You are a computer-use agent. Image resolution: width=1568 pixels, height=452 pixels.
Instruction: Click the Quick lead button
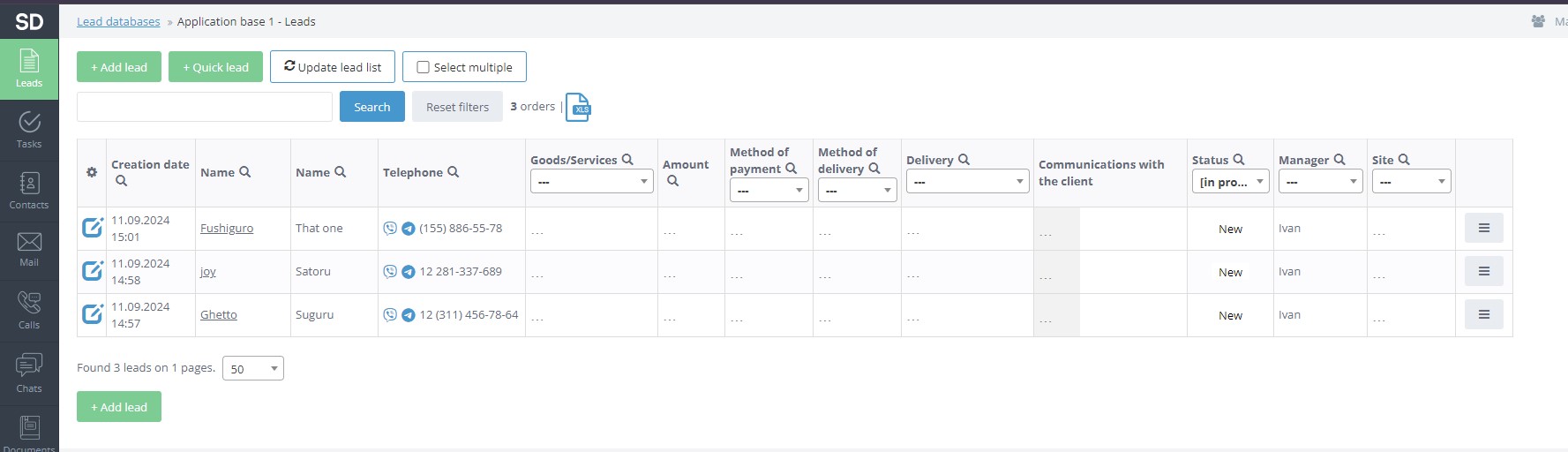point(215,67)
